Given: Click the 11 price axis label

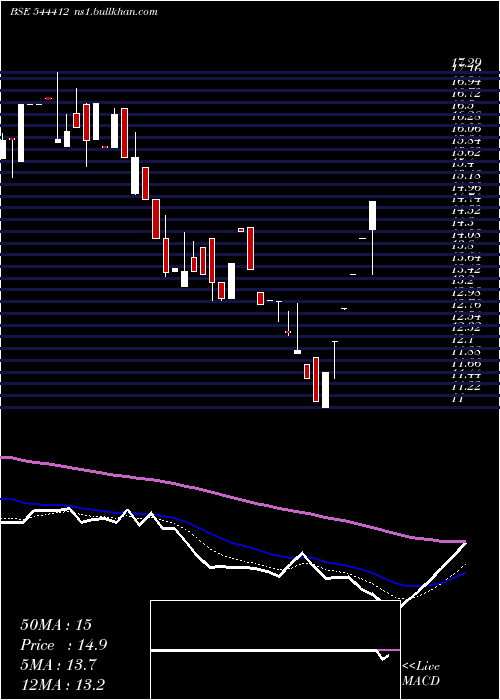Looking at the screenshot, I should (x=458, y=399).
